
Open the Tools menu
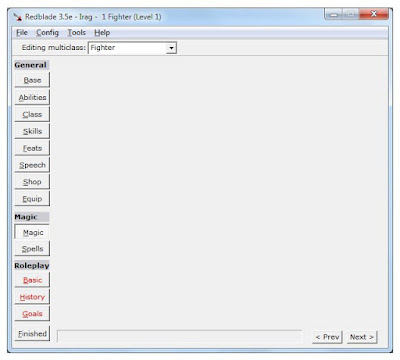point(77,33)
